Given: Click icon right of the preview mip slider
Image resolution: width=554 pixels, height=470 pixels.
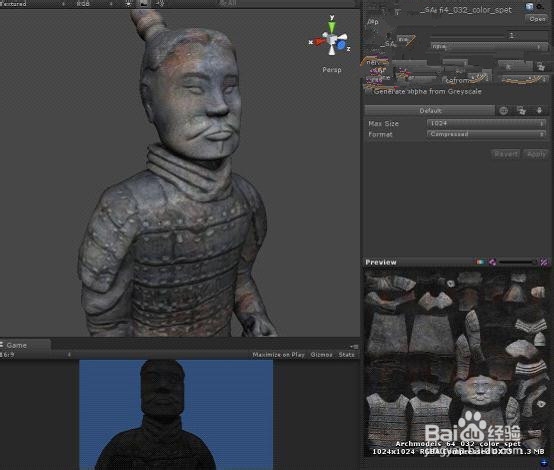Looking at the screenshot, I should pyautogui.click(x=544, y=262).
